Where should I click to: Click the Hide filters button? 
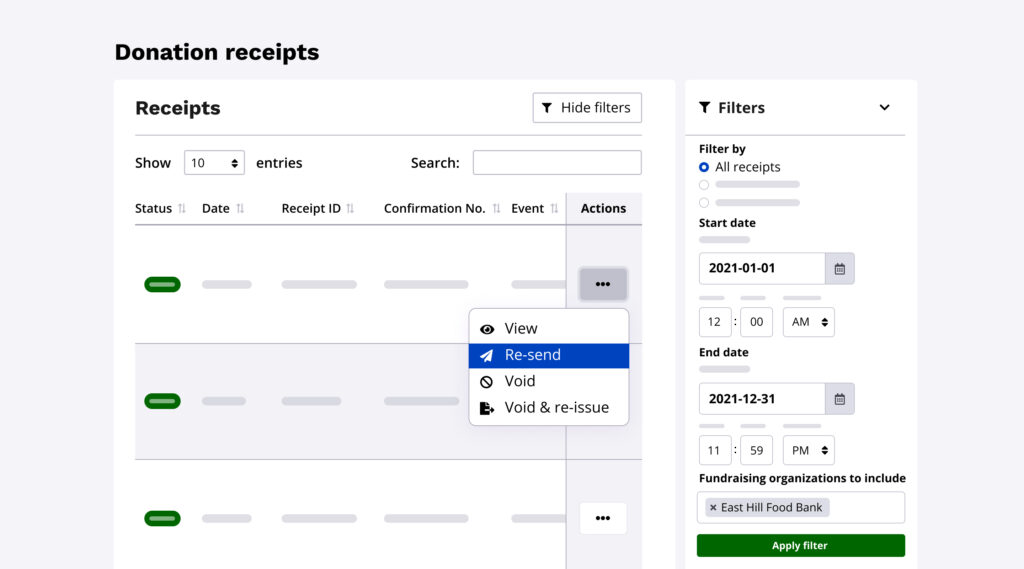pyautogui.click(x=587, y=108)
